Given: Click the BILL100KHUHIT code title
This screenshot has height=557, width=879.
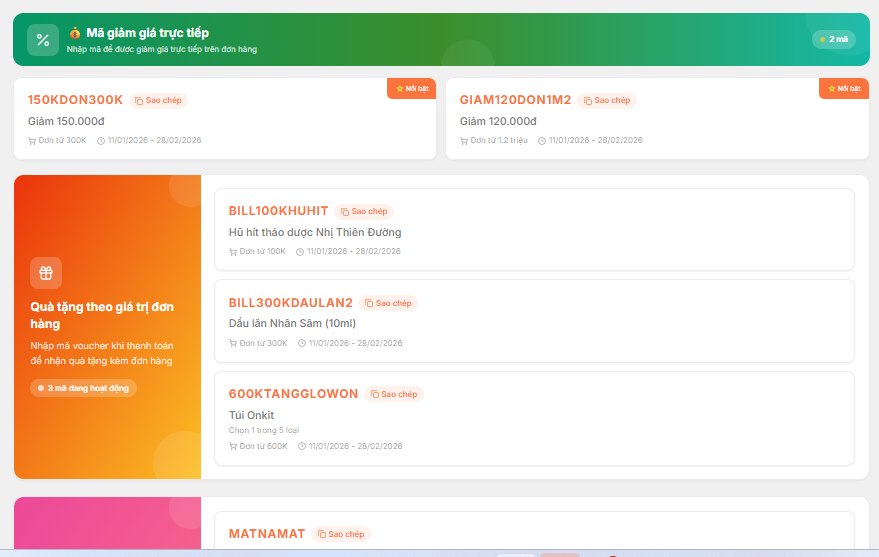Looking at the screenshot, I should pyautogui.click(x=278, y=211).
